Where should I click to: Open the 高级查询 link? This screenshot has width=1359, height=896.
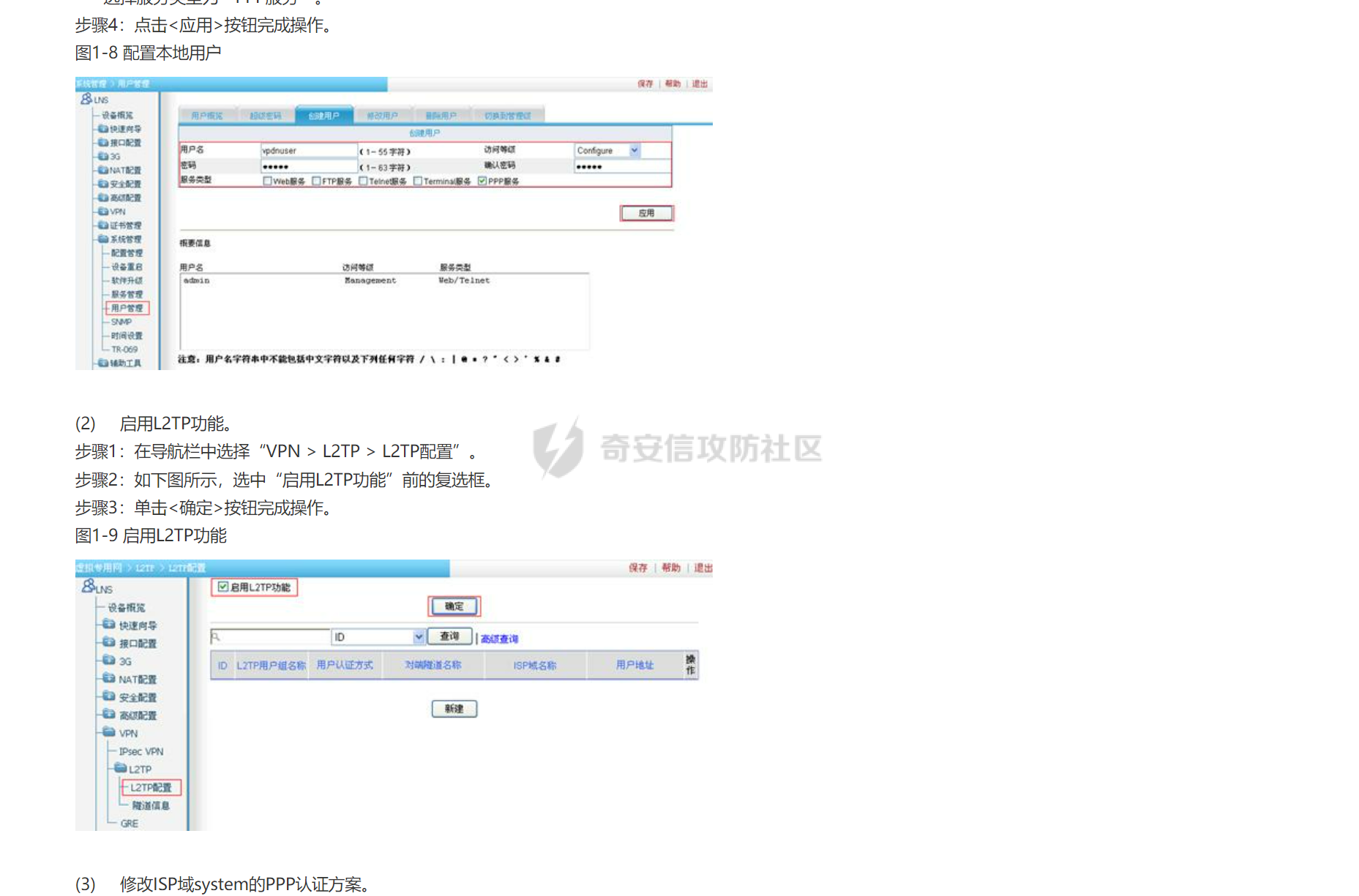coord(500,639)
